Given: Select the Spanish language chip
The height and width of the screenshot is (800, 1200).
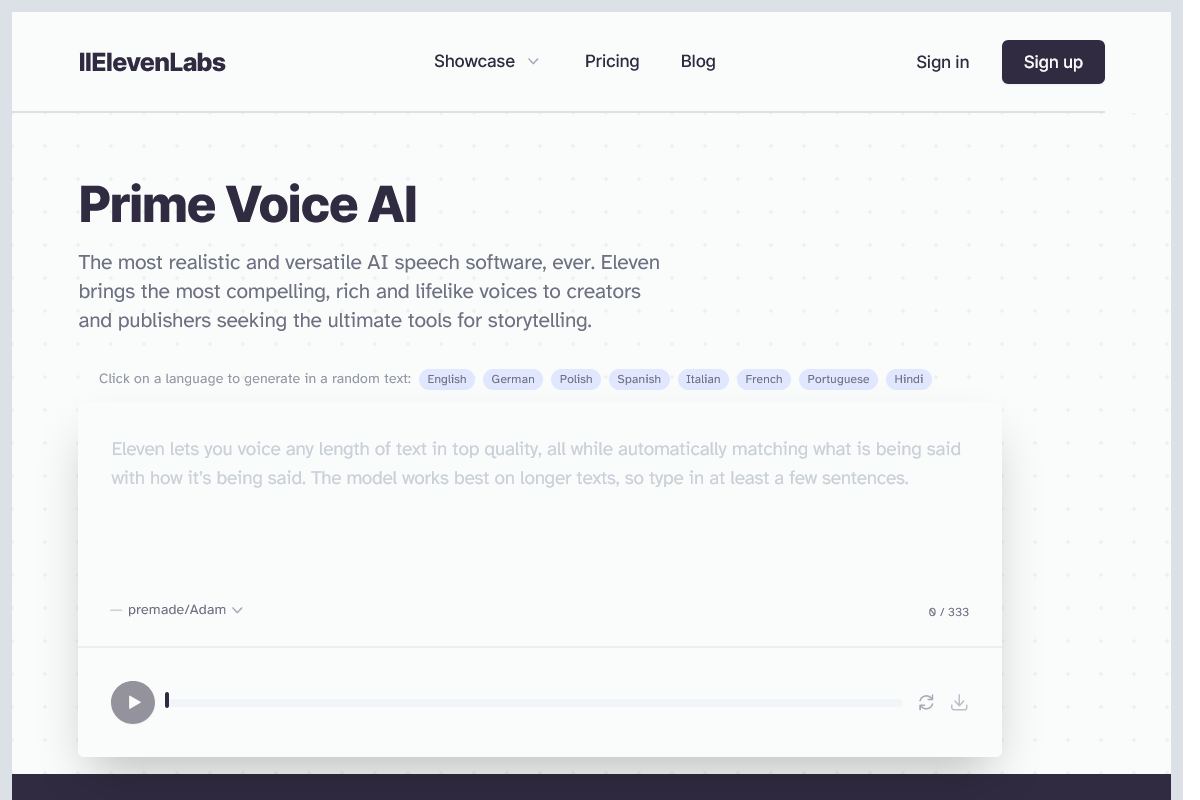Looking at the screenshot, I should pyautogui.click(x=639, y=379).
